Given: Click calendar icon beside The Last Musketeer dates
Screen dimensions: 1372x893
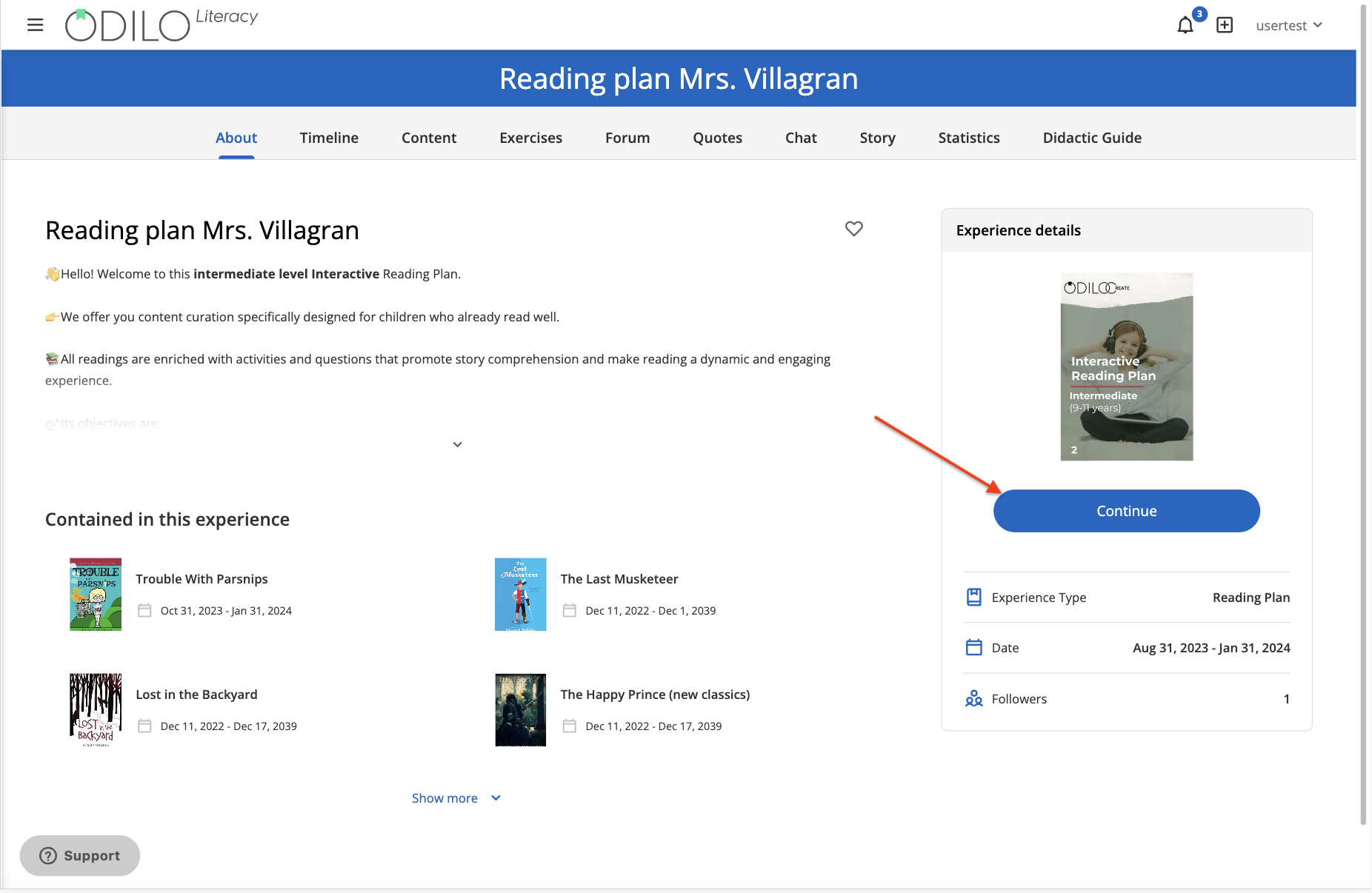Looking at the screenshot, I should 569,610.
